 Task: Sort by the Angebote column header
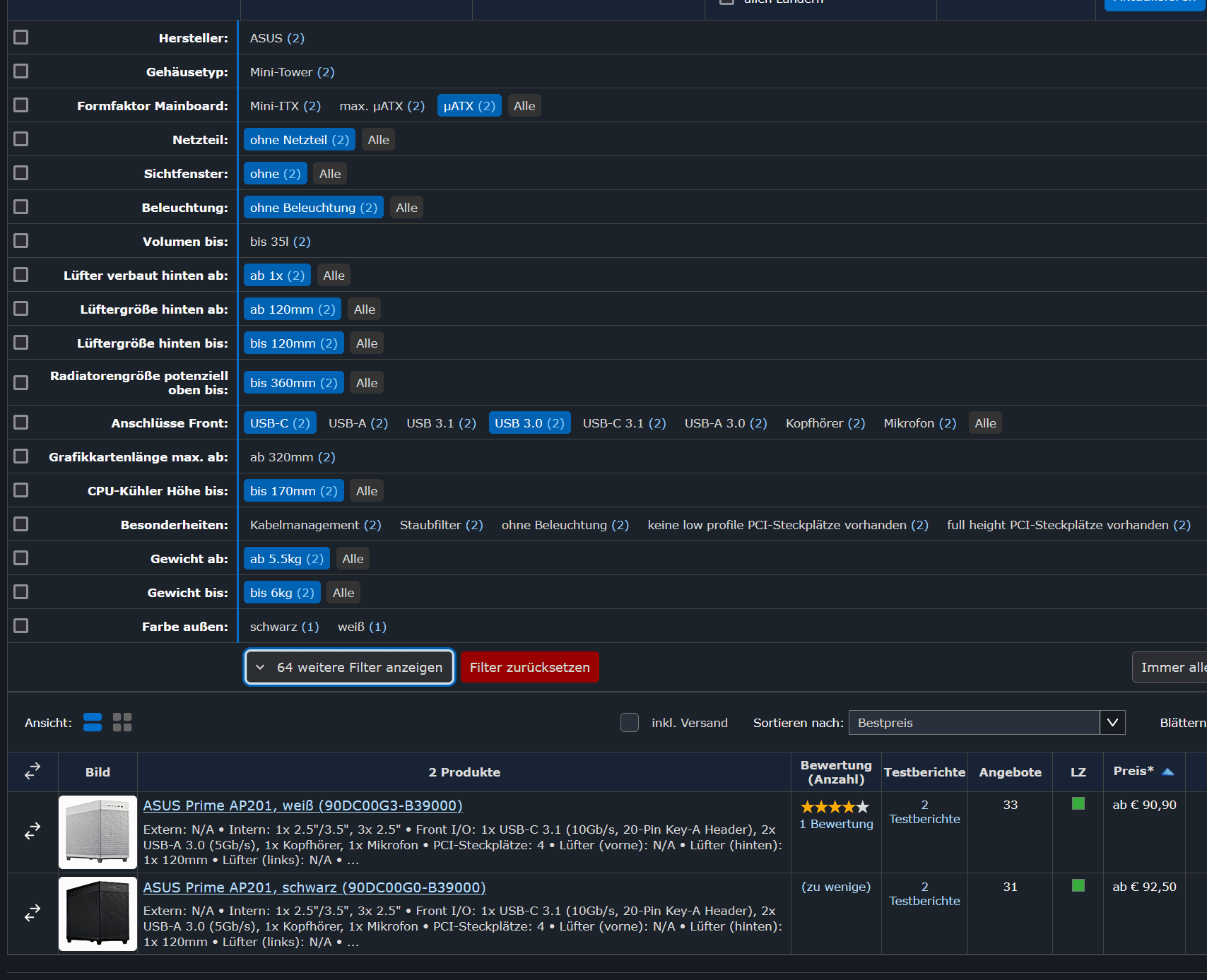(1010, 772)
